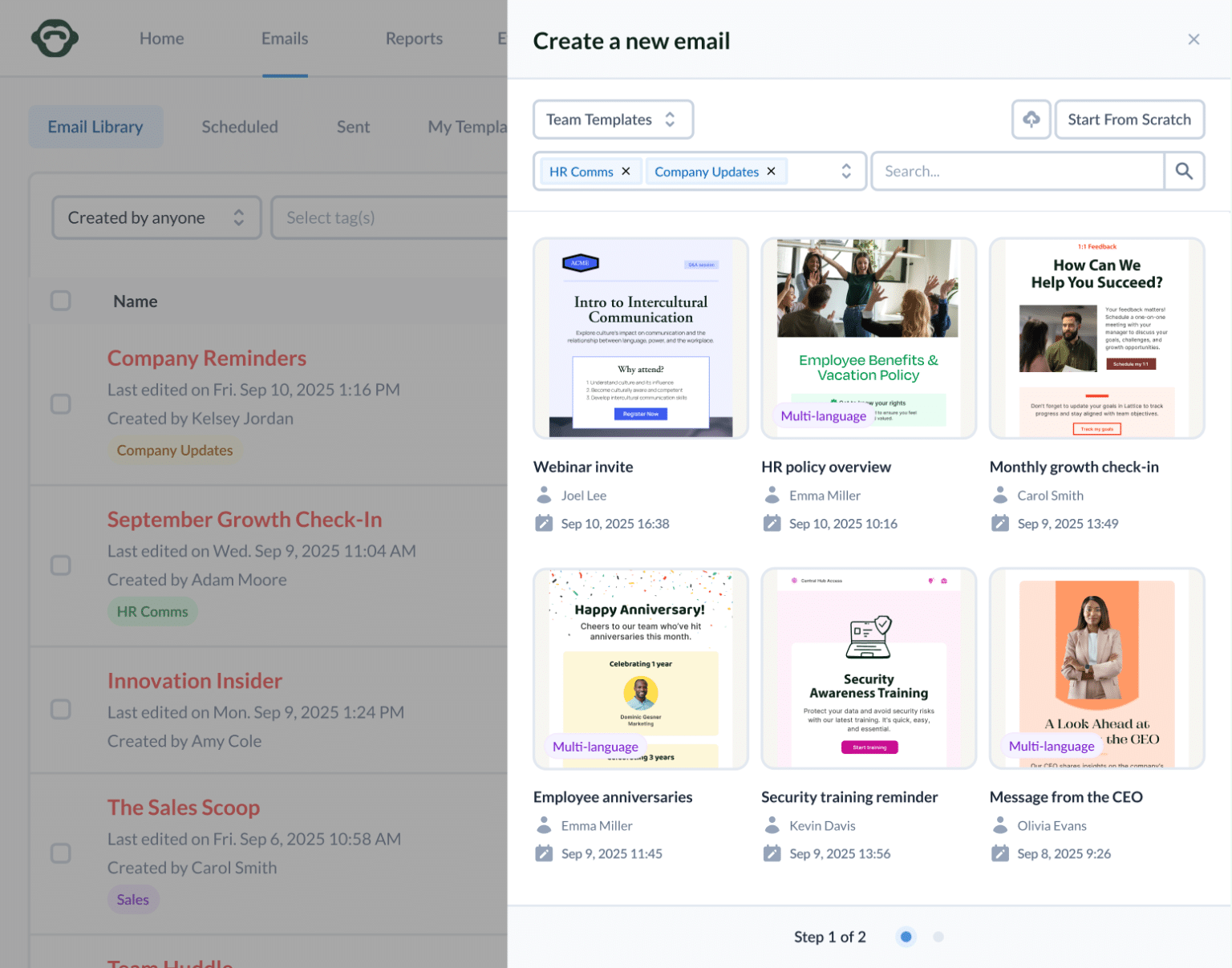Tick the Innovation Insider checkbox
This screenshot has height=968, width=1232.
pos(61,710)
